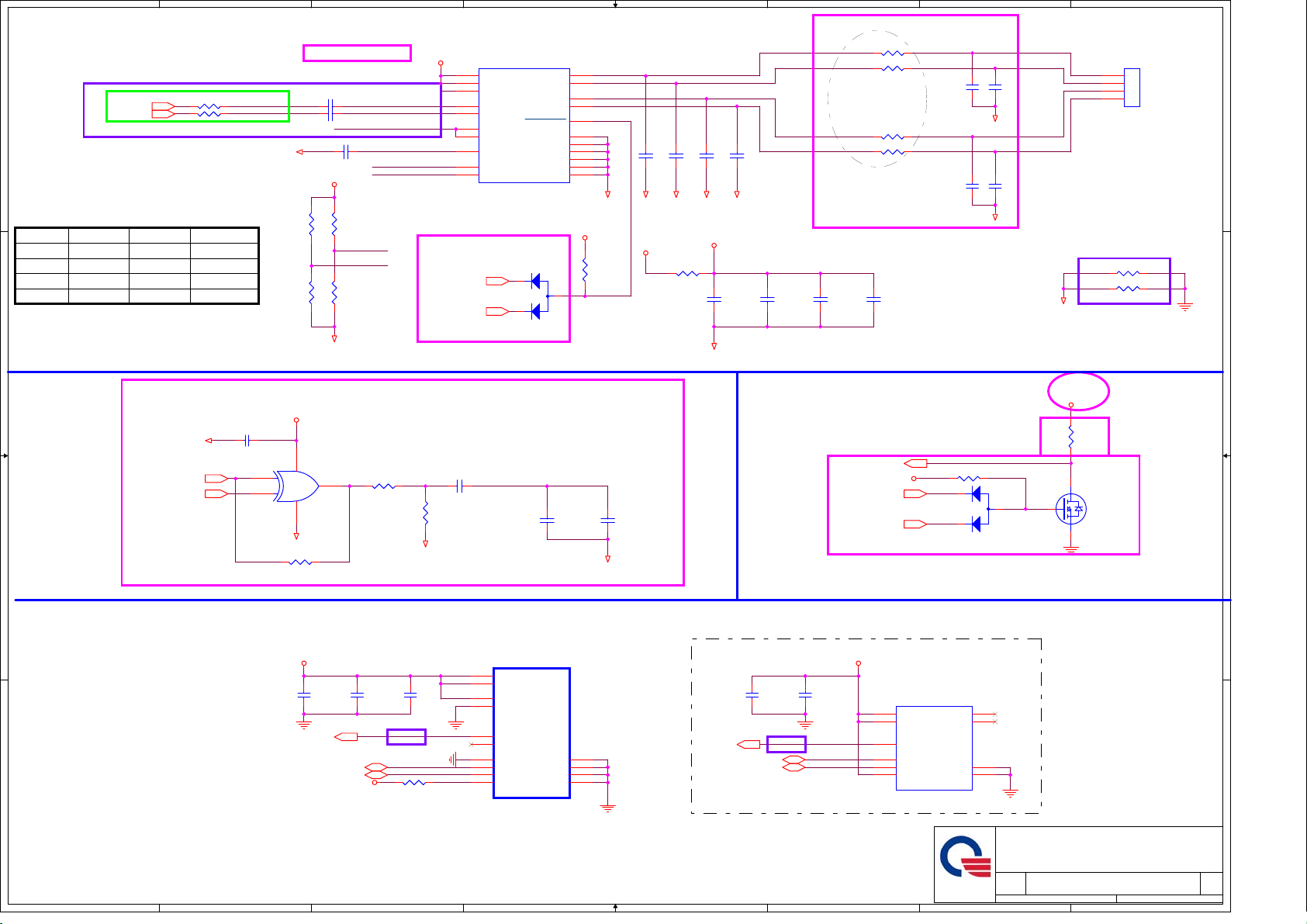The width and height of the screenshot is (1307, 924).
Task: Click the magenta ellipse above the MOSFET circuit
Action: [x=1078, y=392]
